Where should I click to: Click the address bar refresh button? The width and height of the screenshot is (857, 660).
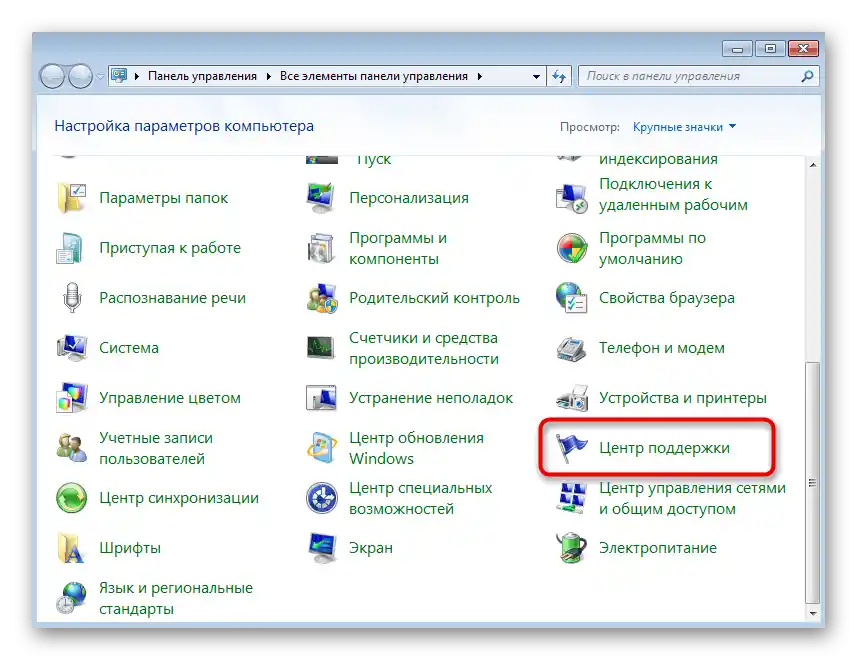tap(559, 76)
